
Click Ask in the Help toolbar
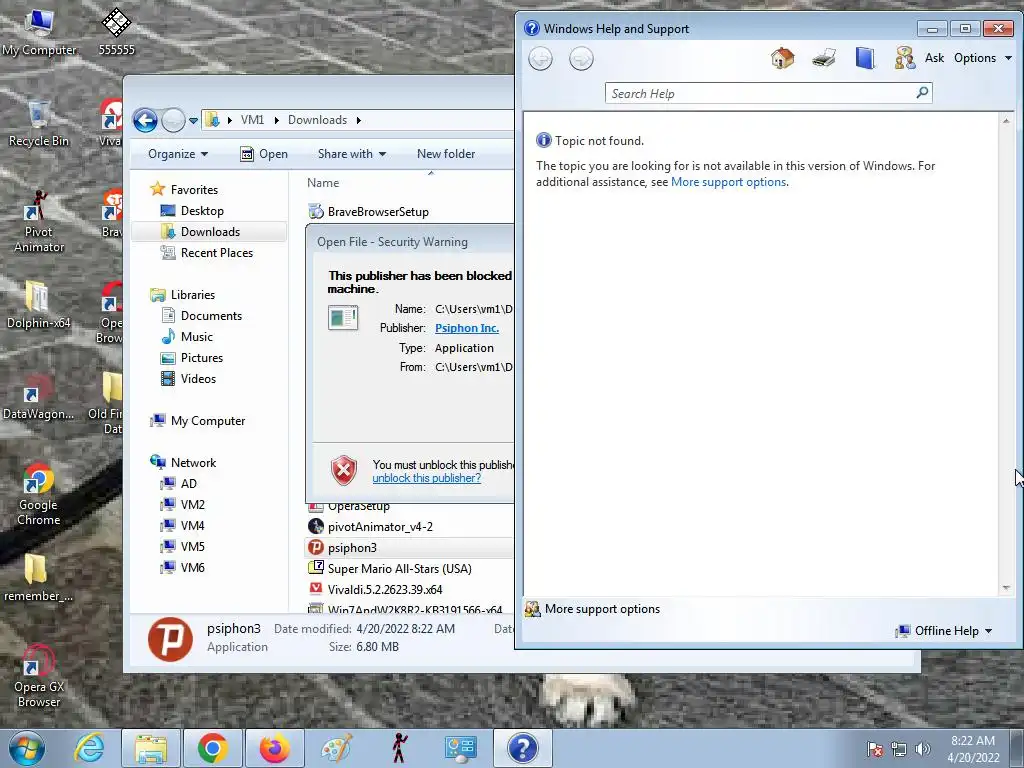click(934, 58)
